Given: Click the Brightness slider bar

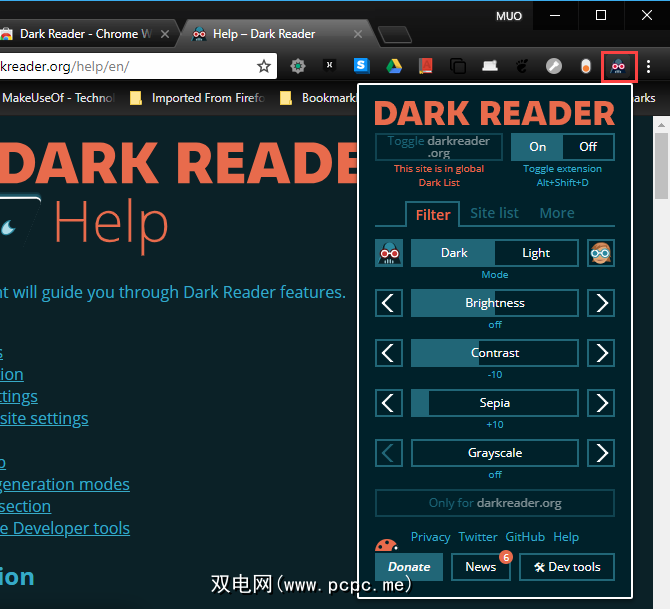Looking at the screenshot, I should click(495, 303).
